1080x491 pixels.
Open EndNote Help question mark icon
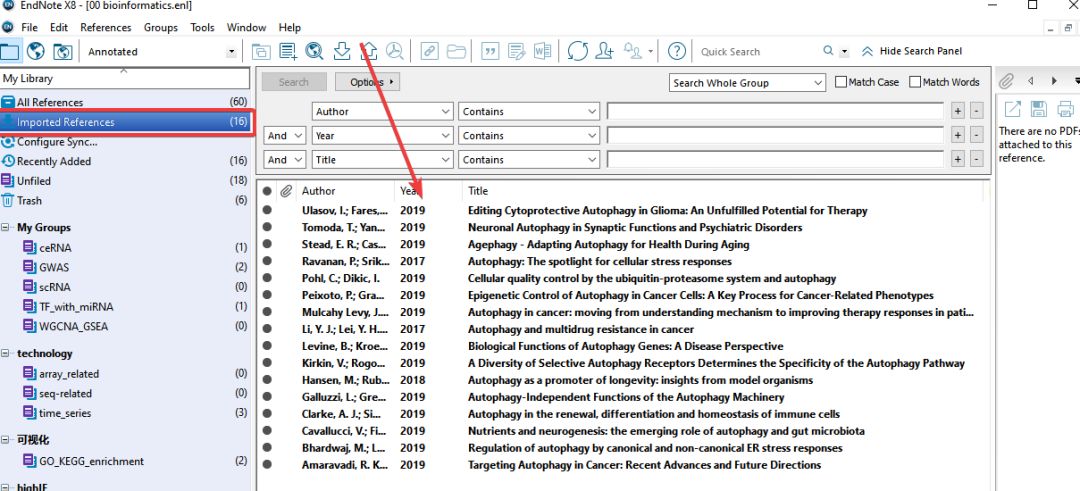coord(677,51)
